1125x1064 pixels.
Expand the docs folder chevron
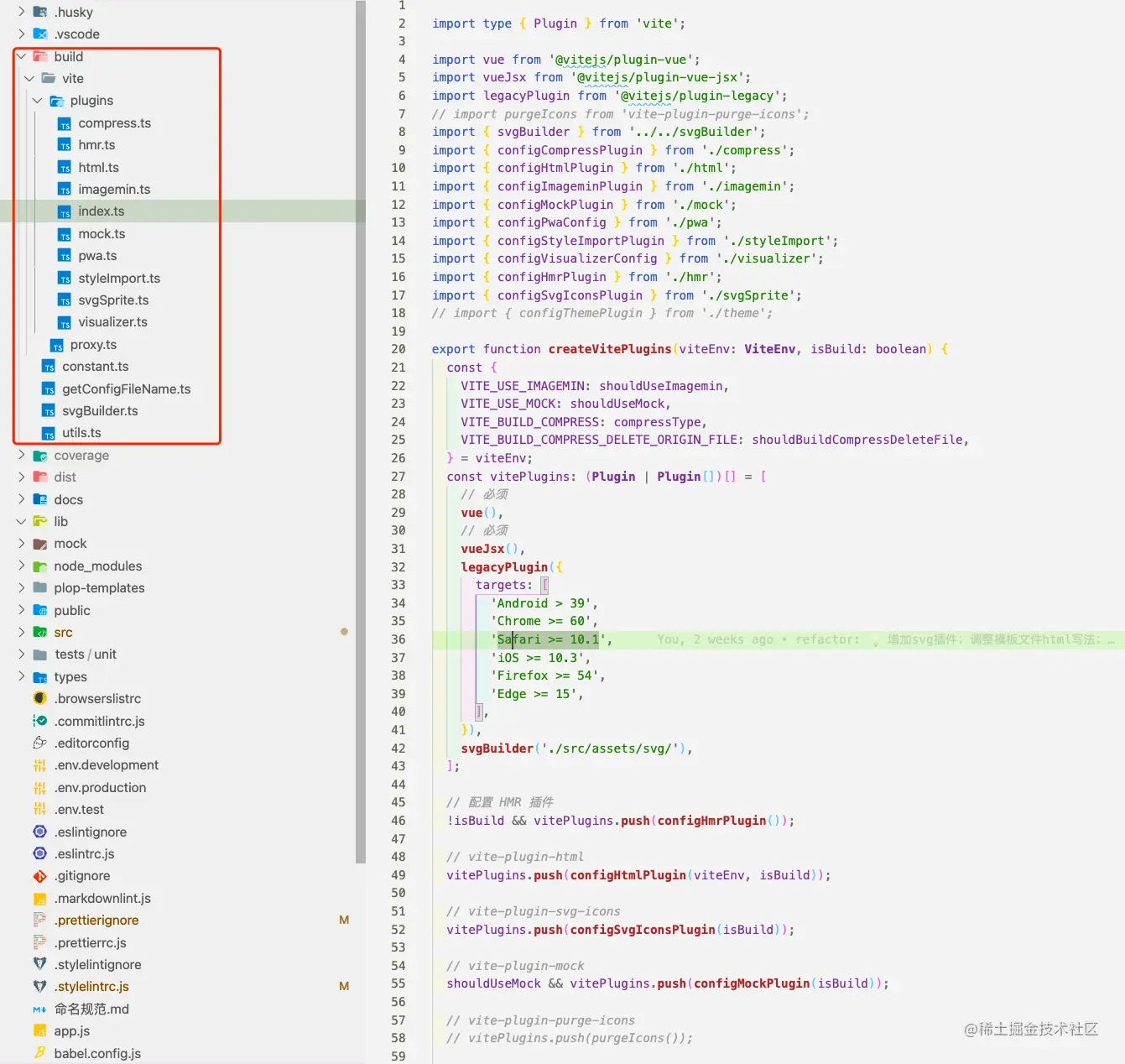[21, 499]
